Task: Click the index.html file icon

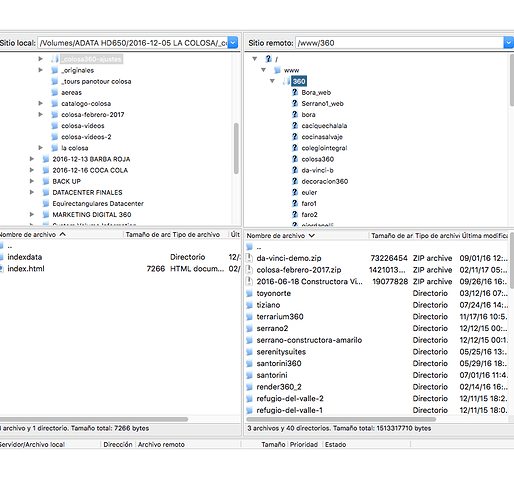Action: 1,269
